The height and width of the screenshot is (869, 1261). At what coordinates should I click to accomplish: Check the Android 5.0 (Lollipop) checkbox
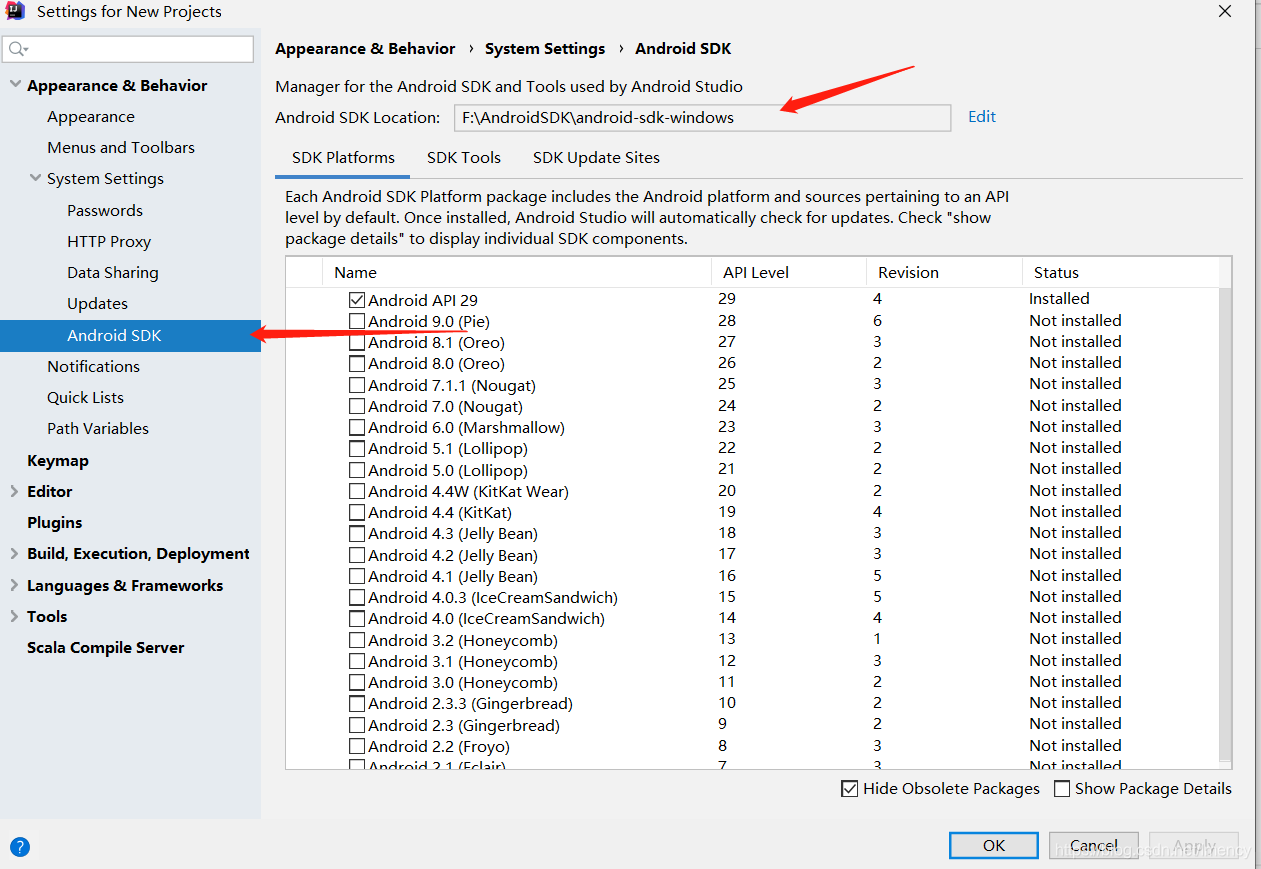click(x=357, y=470)
